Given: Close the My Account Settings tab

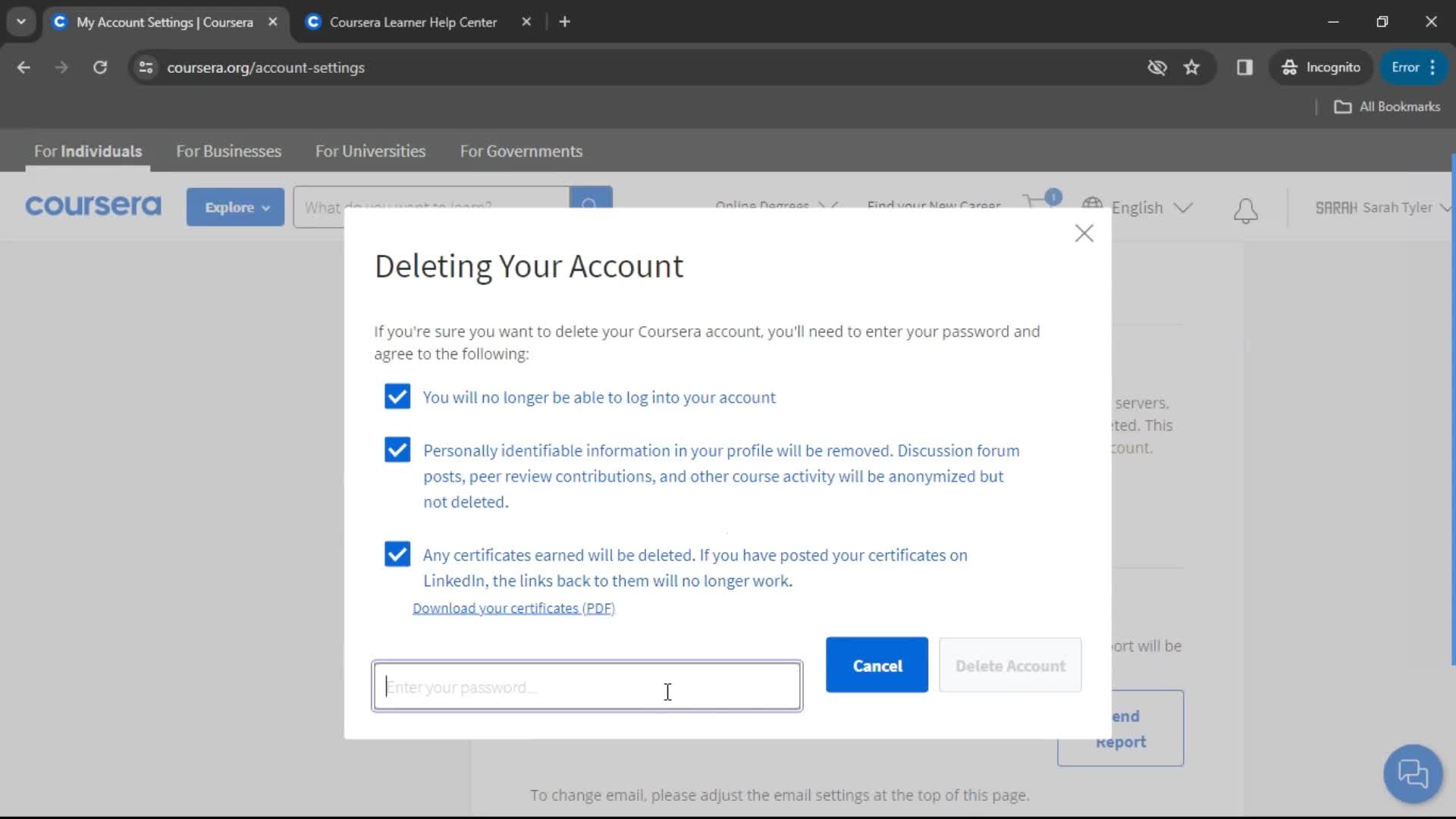Looking at the screenshot, I should pyautogui.click(x=273, y=22).
